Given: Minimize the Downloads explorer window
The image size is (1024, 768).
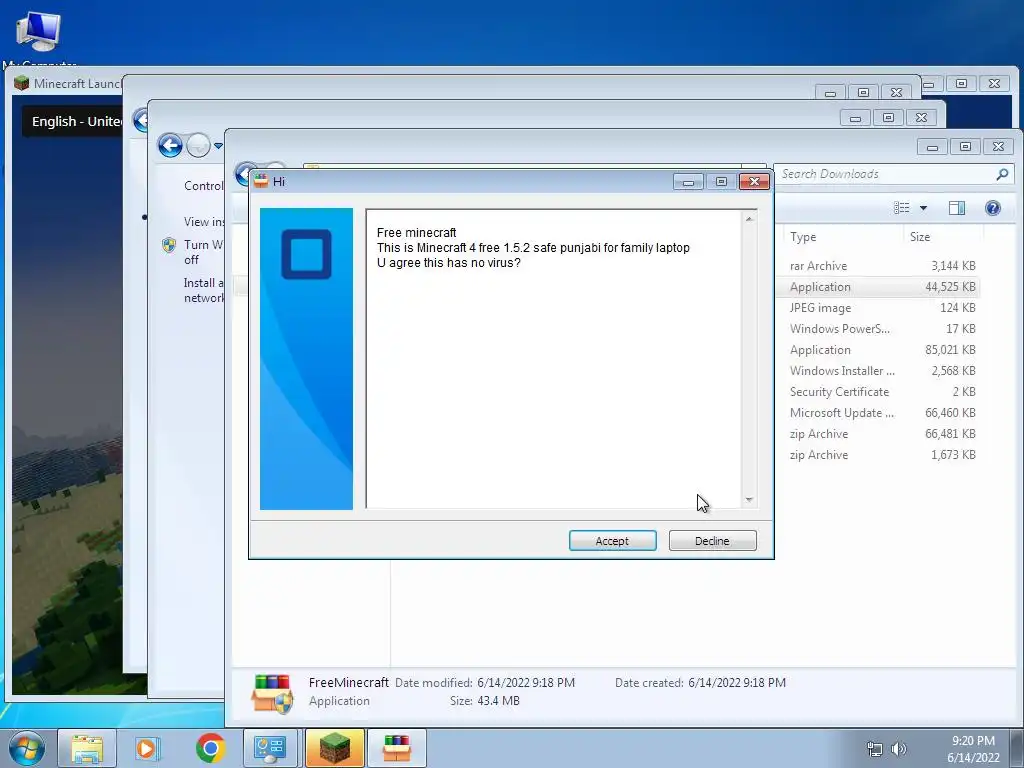Looking at the screenshot, I should 932,146.
